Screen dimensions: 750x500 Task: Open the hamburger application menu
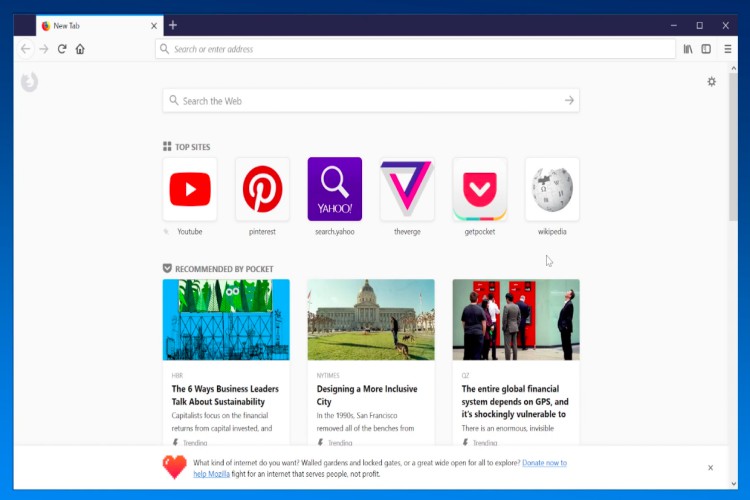(x=728, y=49)
